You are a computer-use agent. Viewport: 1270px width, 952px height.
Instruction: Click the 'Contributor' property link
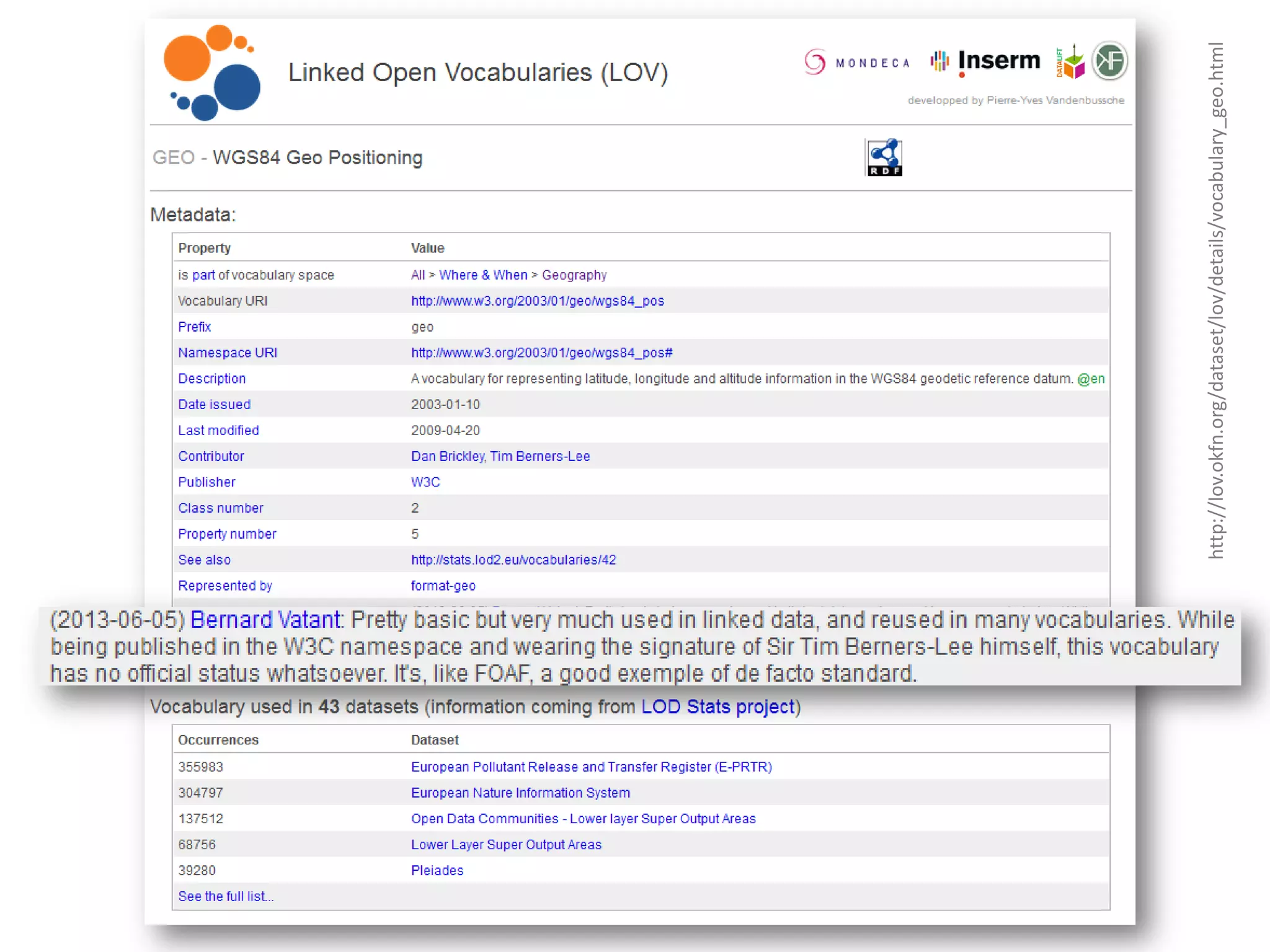pos(211,457)
